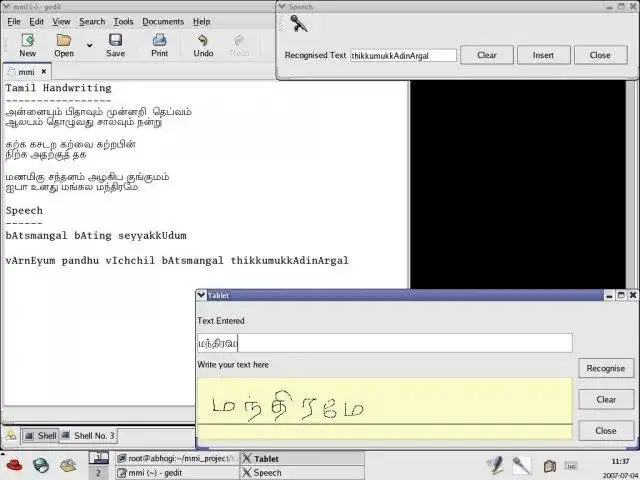Click the word 'vArnEyum' in the document
This screenshot has height=480, width=640.
[x=30, y=260]
